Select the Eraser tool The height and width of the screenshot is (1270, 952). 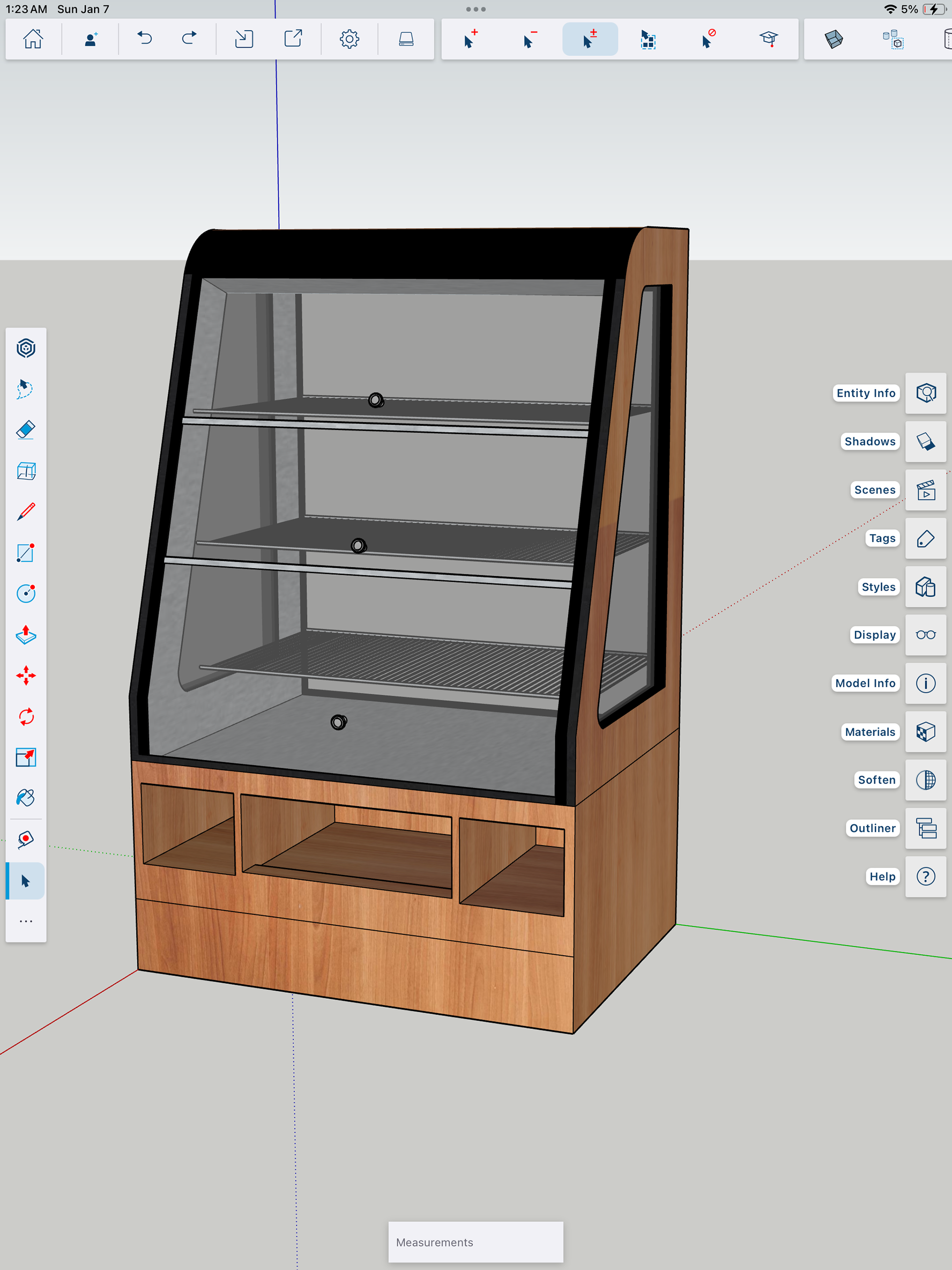point(26,429)
